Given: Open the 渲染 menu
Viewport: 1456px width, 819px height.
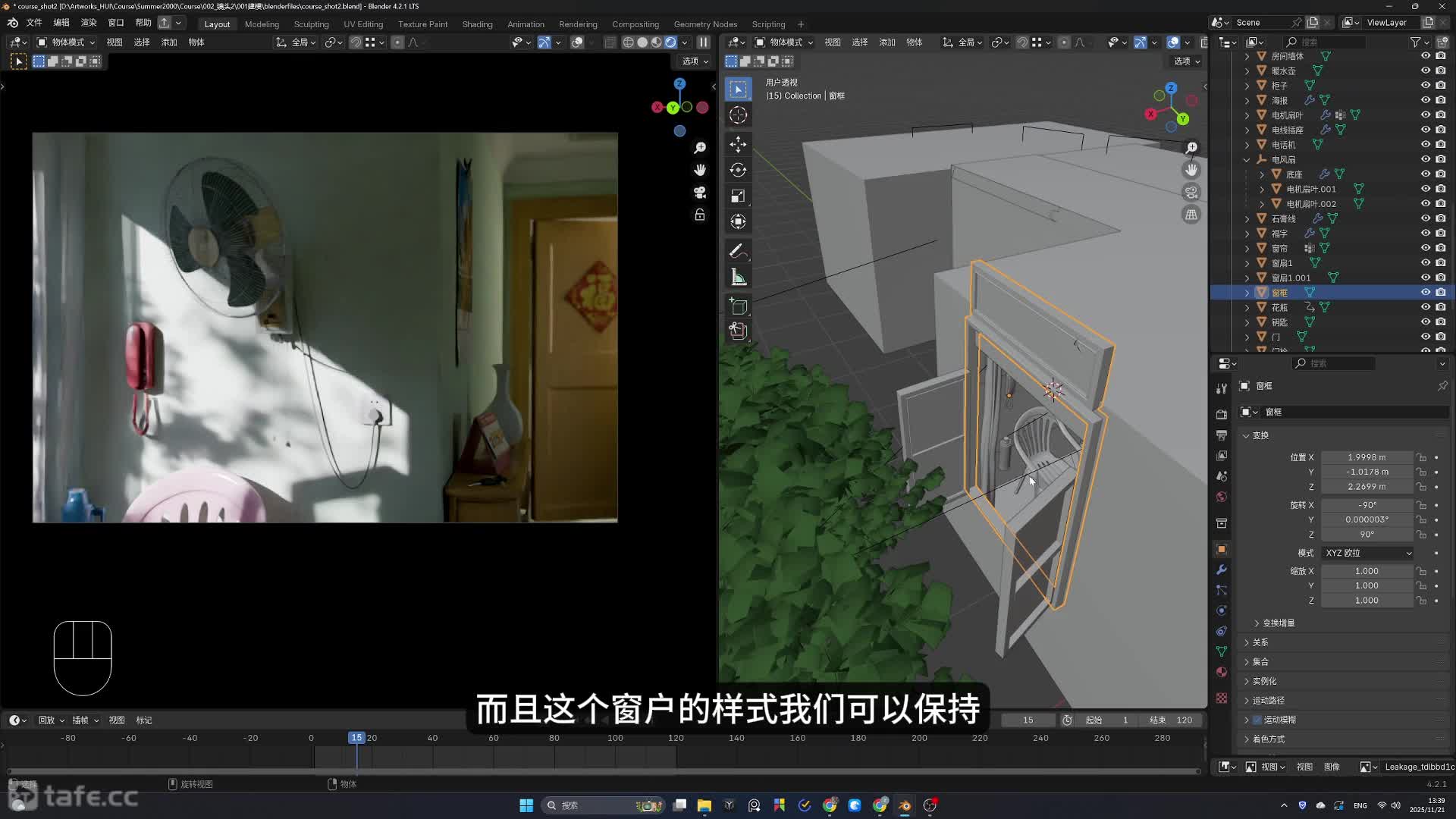Looking at the screenshot, I should (x=89, y=23).
